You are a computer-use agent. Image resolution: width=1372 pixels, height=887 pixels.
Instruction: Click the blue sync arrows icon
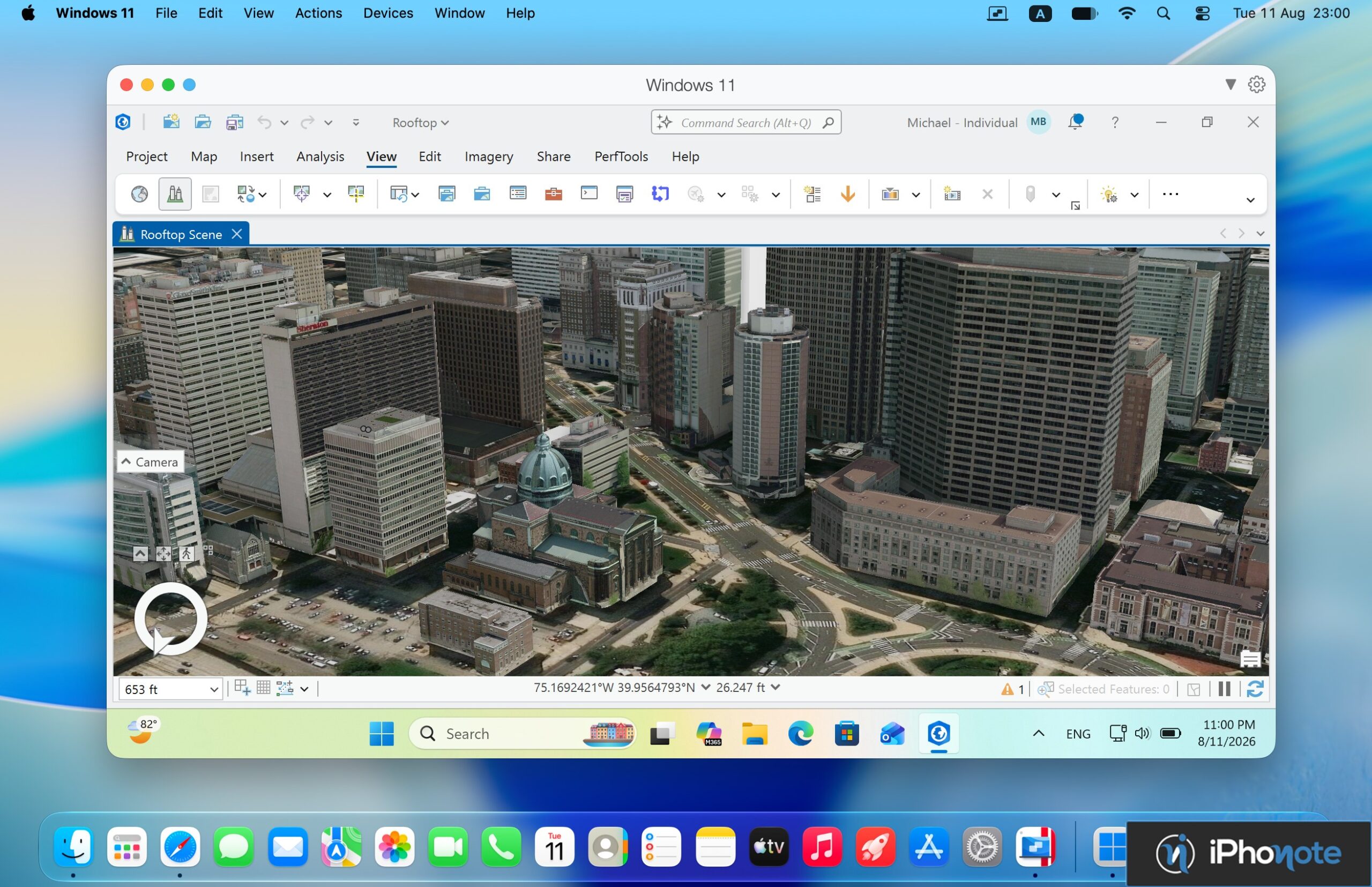[x=660, y=194]
